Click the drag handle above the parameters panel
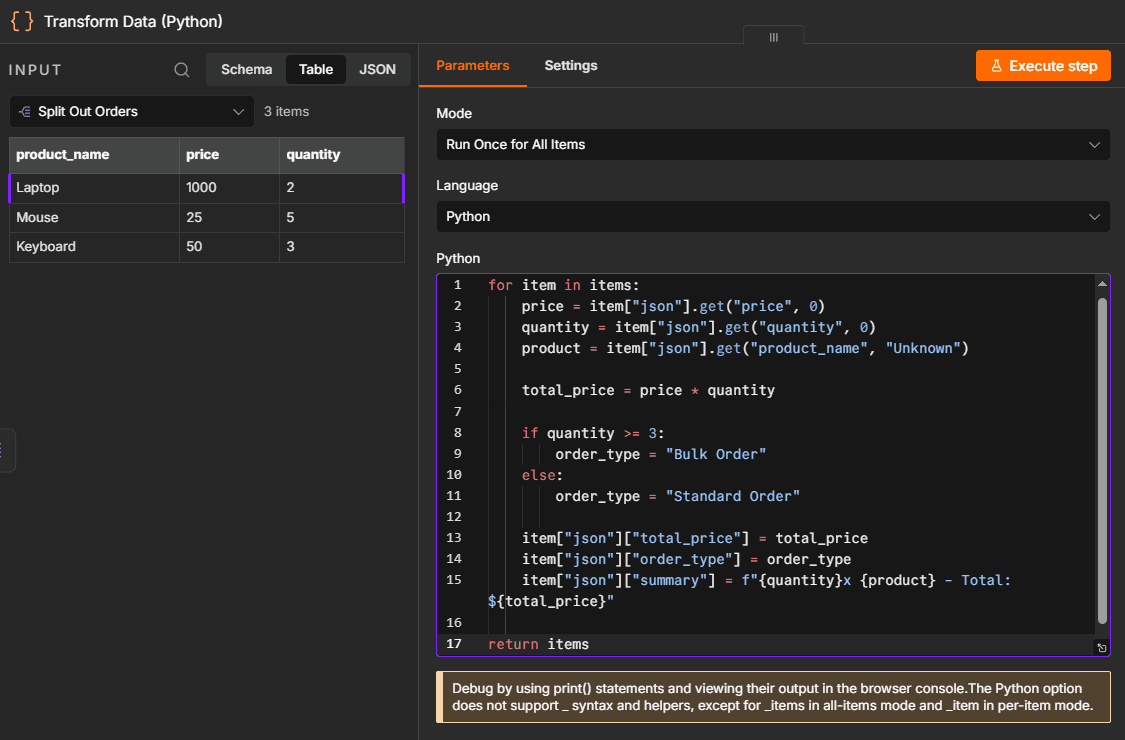The height and width of the screenshot is (740, 1125). pyautogui.click(x=773, y=37)
